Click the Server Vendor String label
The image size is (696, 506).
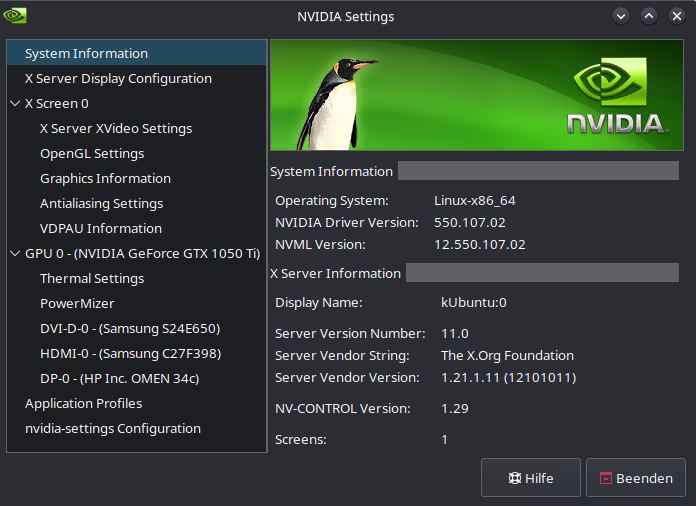342,356
